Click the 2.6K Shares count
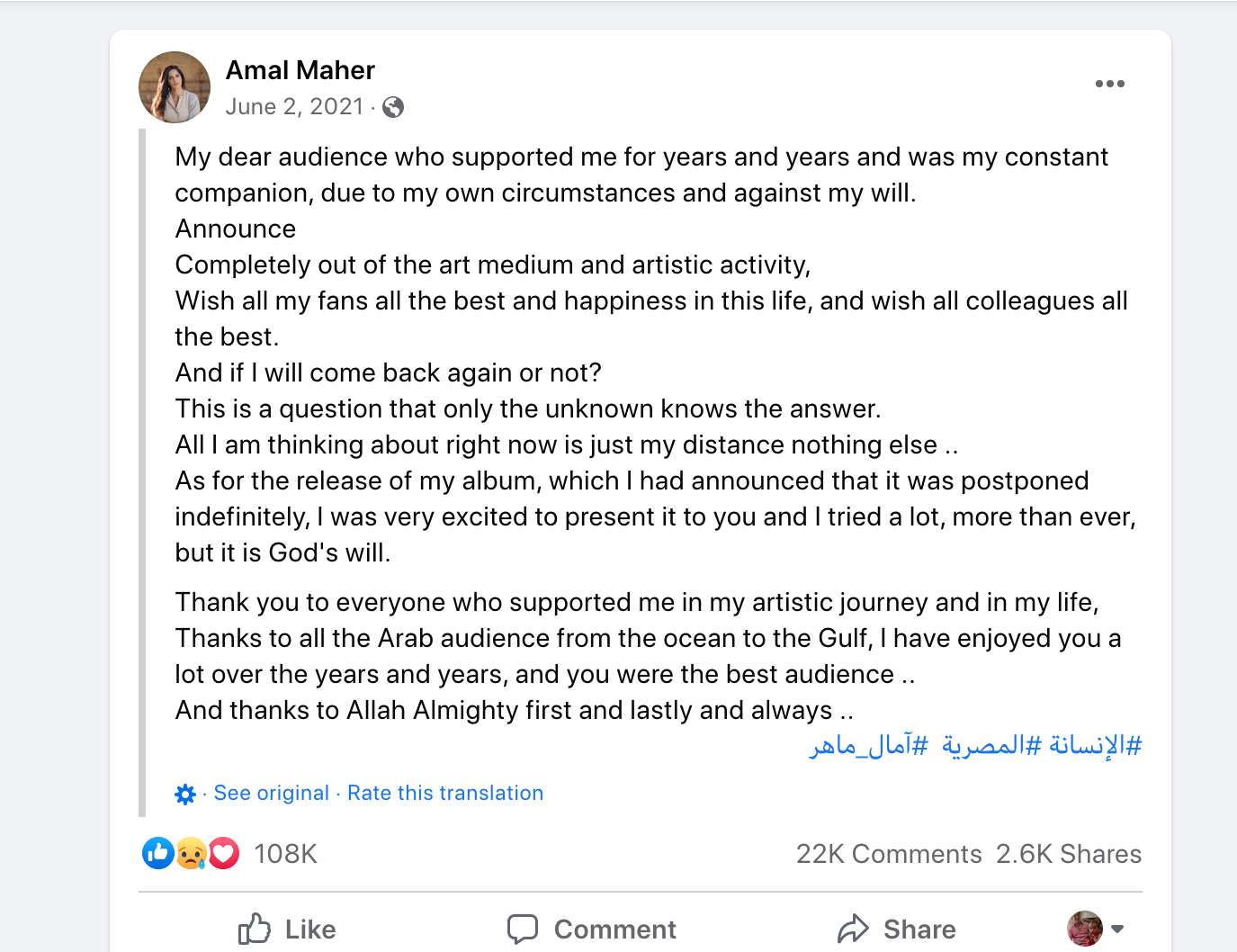The height and width of the screenshot is (952, 1237). (1068, 853)
